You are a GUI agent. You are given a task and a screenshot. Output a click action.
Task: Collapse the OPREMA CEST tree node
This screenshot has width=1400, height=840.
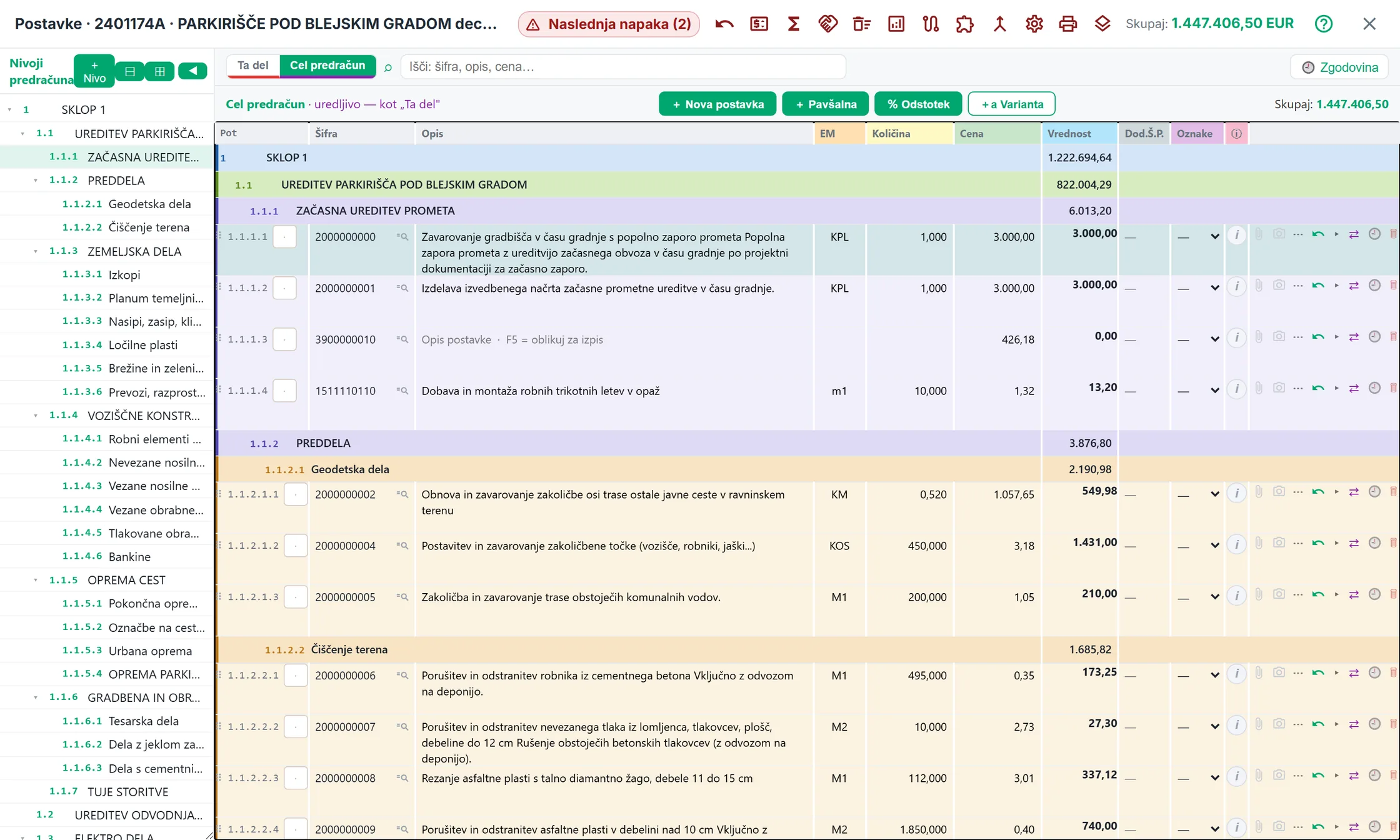36,580
